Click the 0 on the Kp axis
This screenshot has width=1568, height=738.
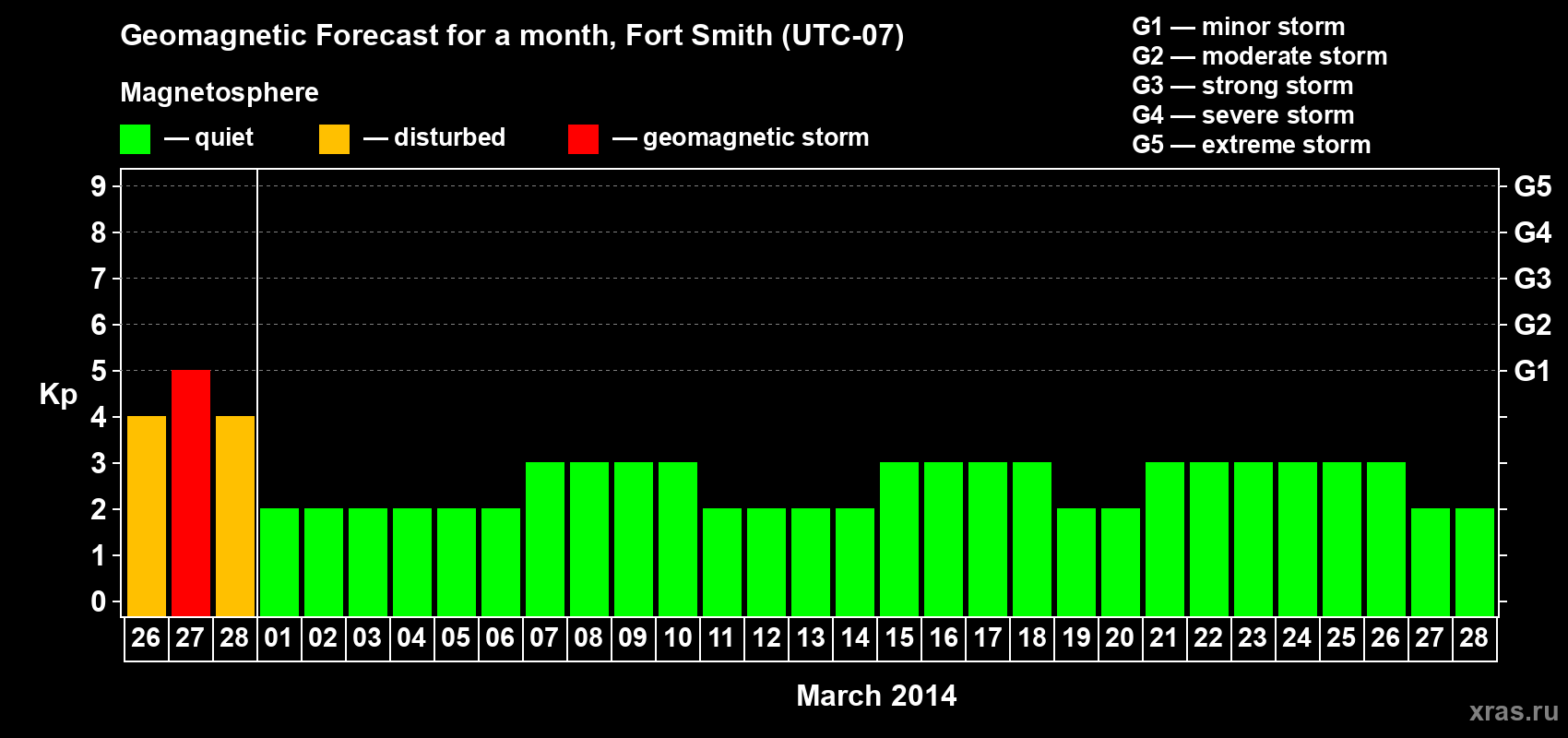pyautogui.click(x=99, y=601)
